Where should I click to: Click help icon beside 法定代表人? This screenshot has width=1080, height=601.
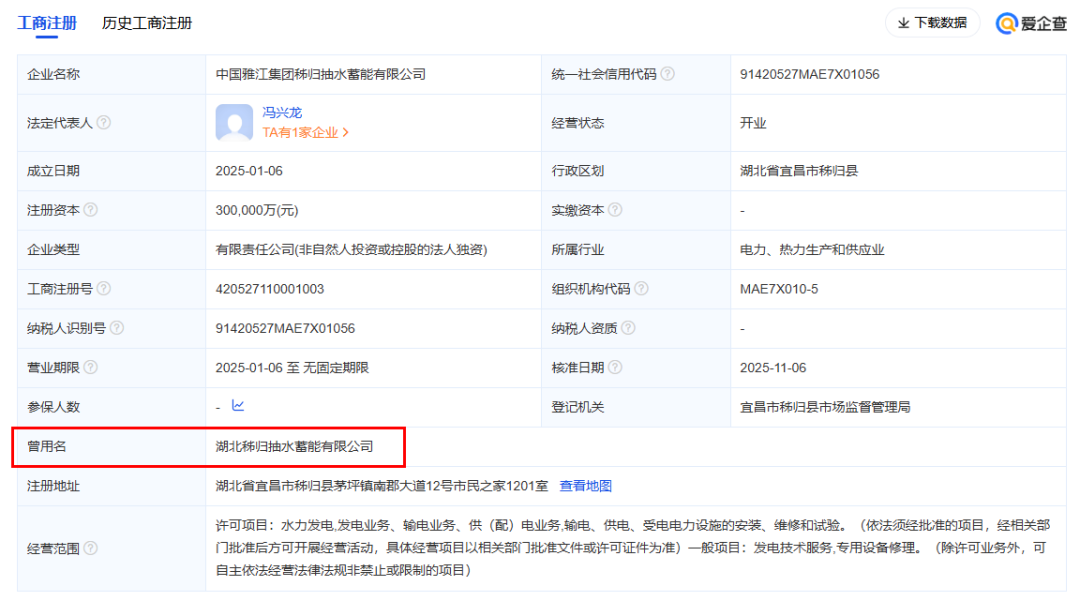coord(104,123)
